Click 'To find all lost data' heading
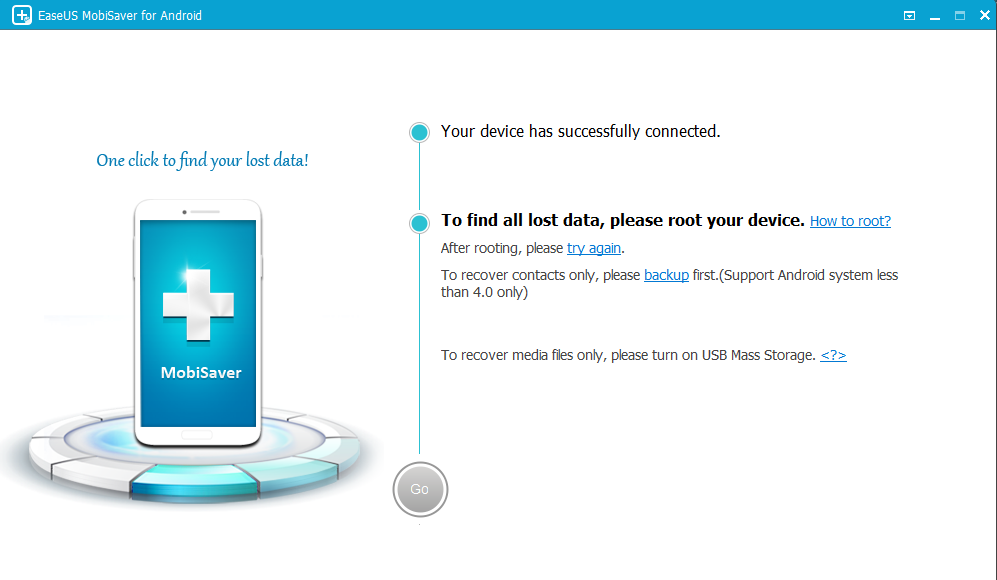This screenshot has width=997, height=580. pos(623,220)
